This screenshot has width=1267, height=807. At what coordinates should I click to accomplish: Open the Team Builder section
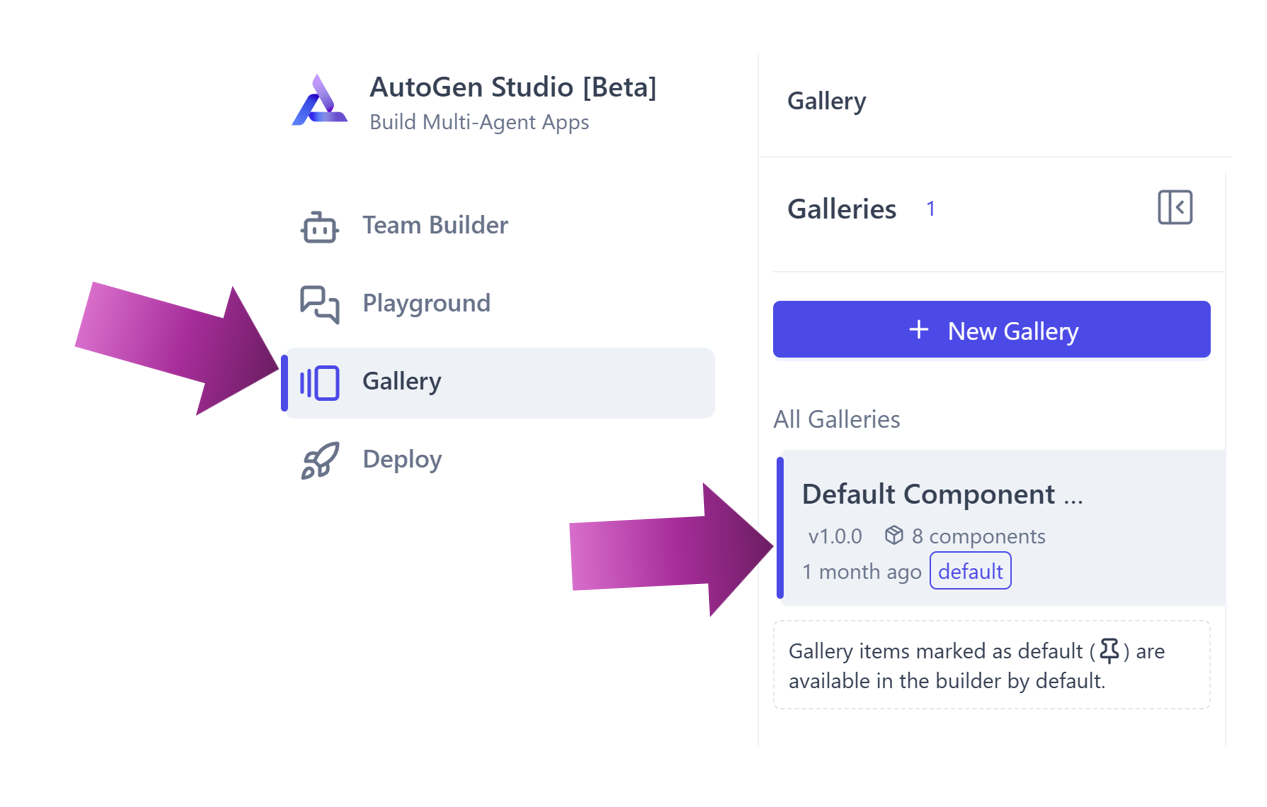pos(434,225)
